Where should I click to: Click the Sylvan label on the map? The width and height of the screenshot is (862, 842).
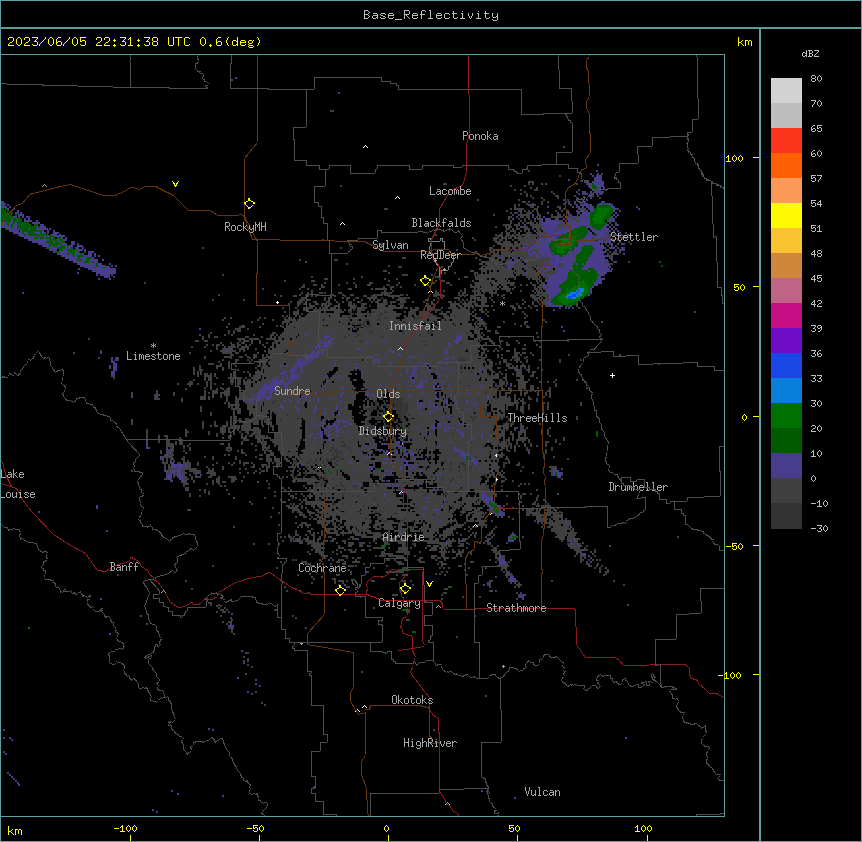pos(390,245)
